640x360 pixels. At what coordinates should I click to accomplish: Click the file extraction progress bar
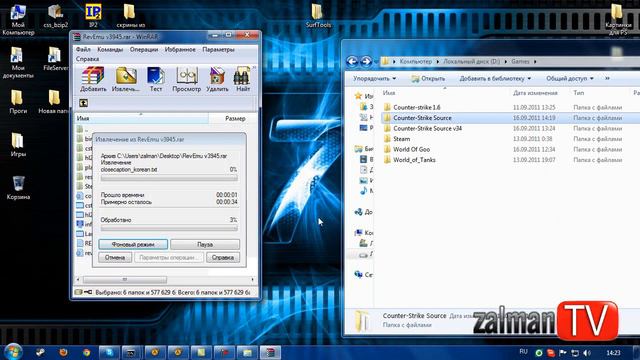(169, 178)
